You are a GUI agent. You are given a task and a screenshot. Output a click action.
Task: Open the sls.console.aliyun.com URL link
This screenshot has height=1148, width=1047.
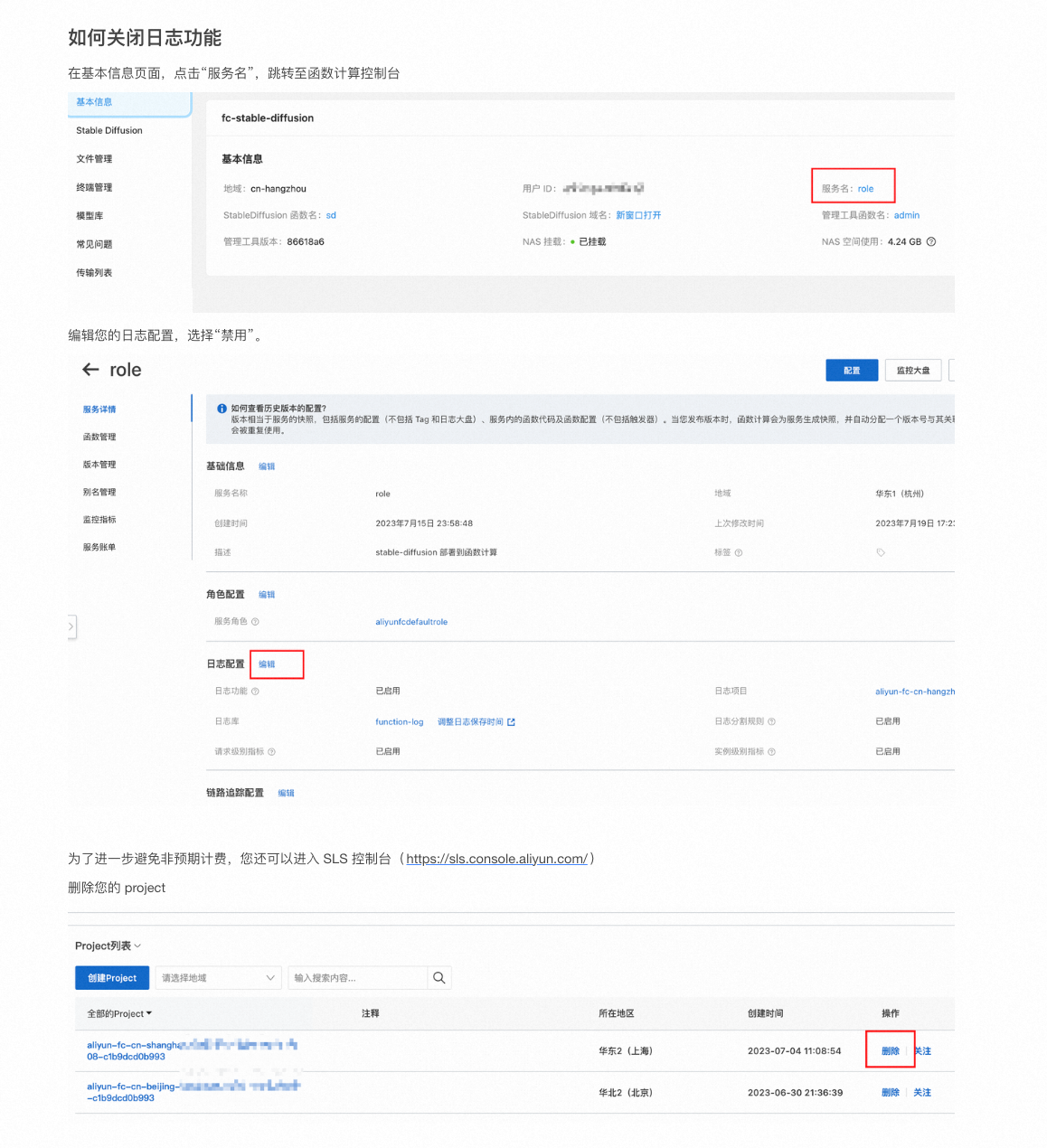(496, 859)
